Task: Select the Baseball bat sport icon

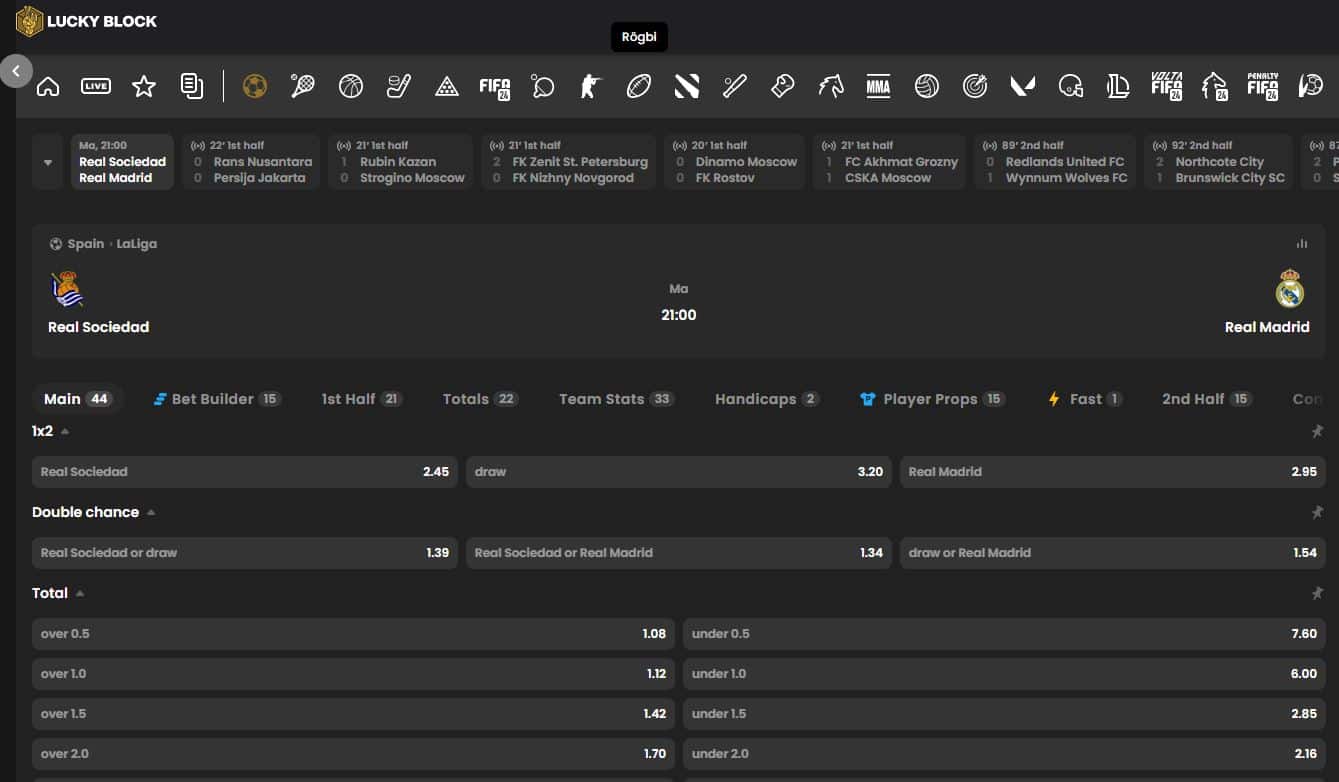Action: [735, 86]
